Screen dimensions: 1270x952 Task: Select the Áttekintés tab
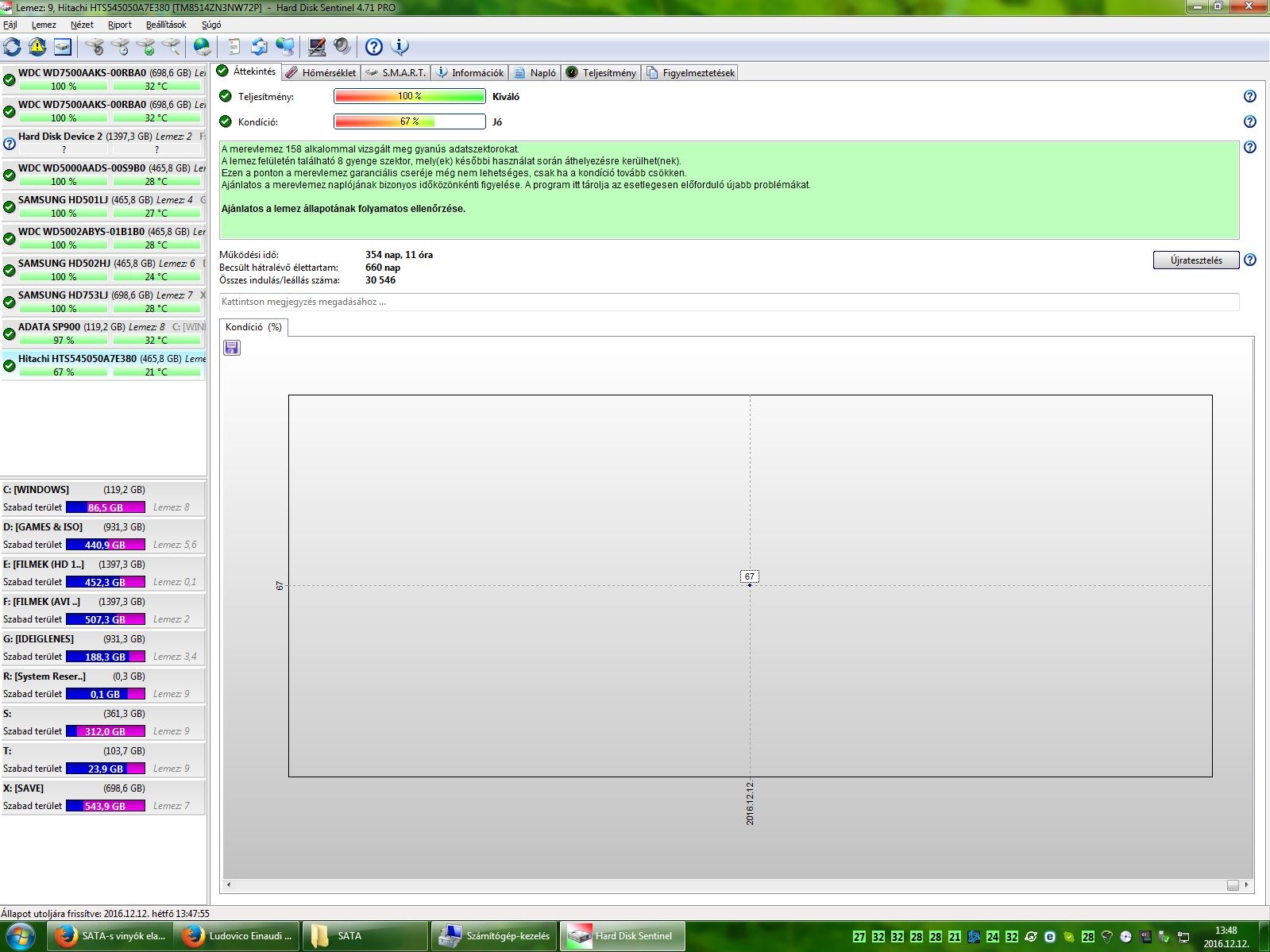coord(245,71)
